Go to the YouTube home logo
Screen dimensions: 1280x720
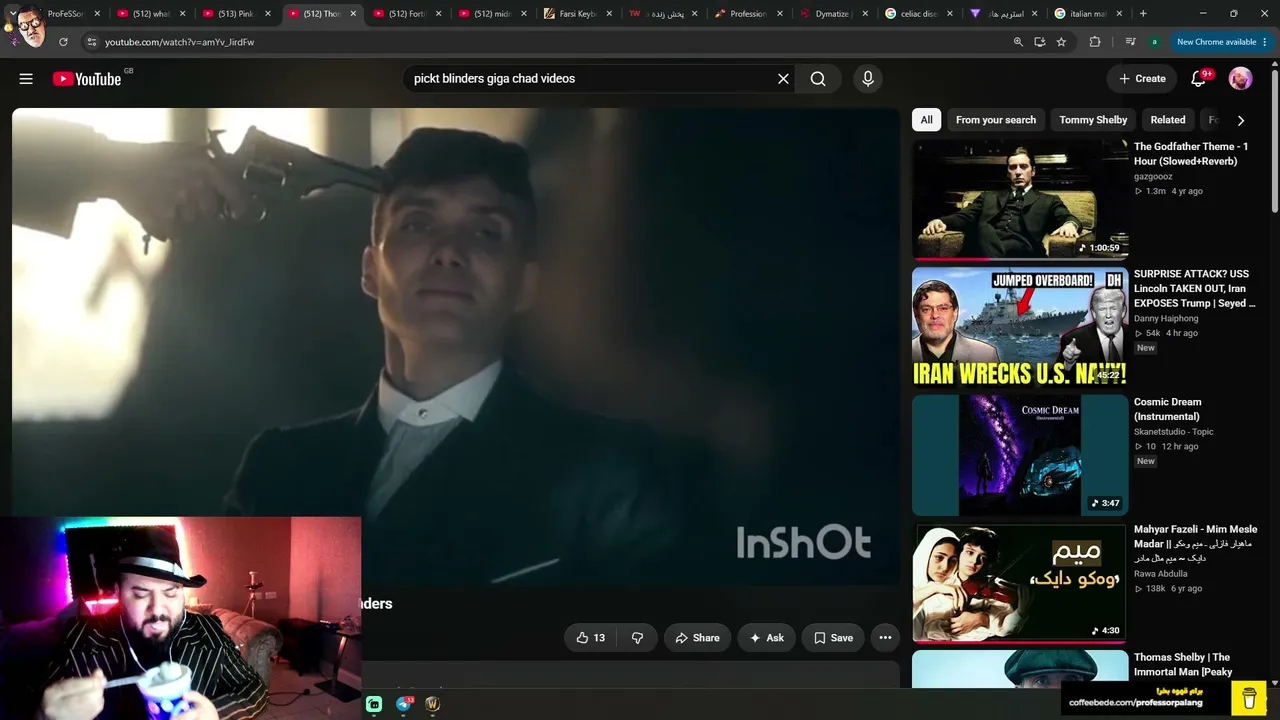87,79
